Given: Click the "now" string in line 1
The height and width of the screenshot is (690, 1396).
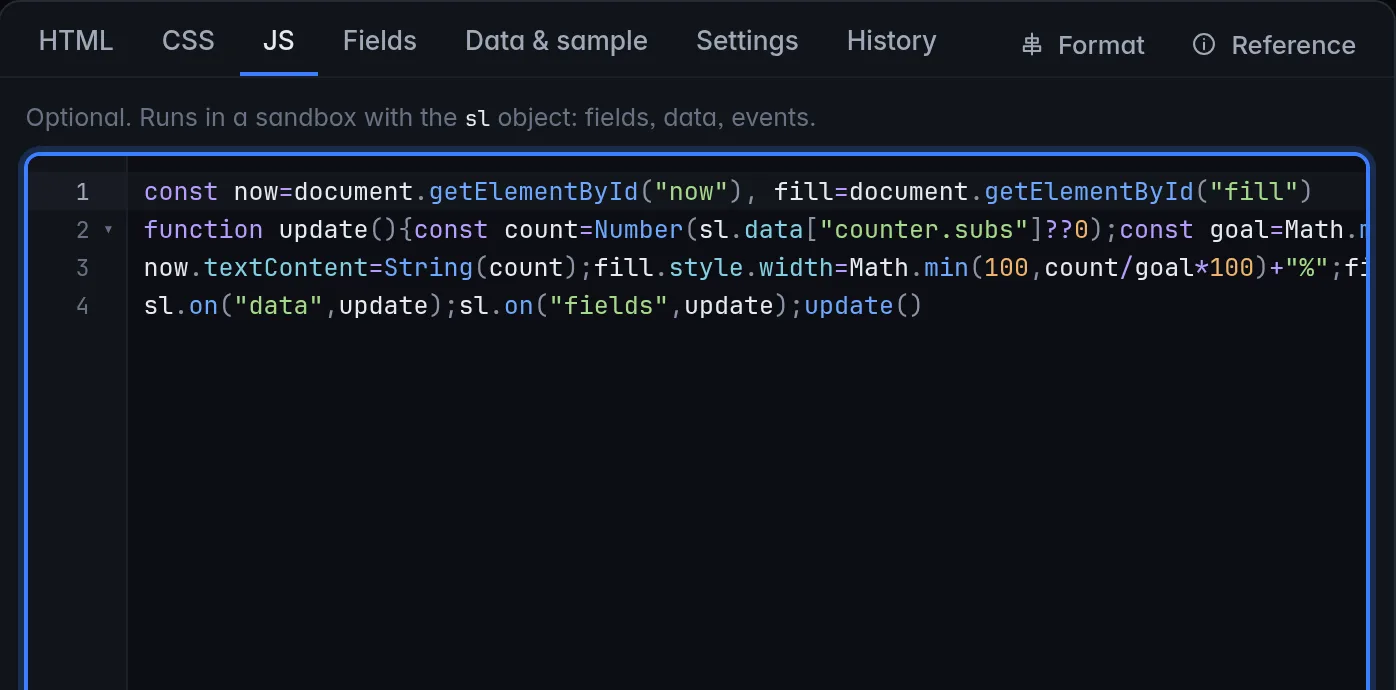Looking at the screenshot, I should click(692, 191).
